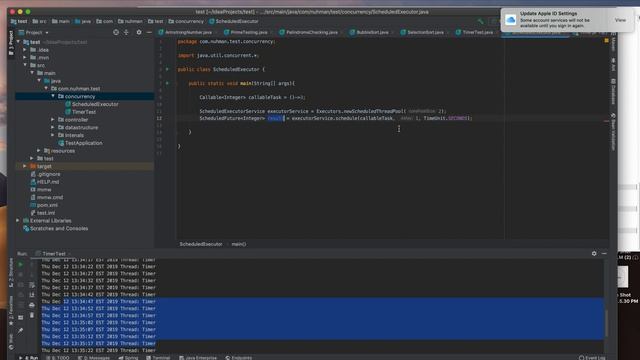Expand the .idea folder

(25, 50)
